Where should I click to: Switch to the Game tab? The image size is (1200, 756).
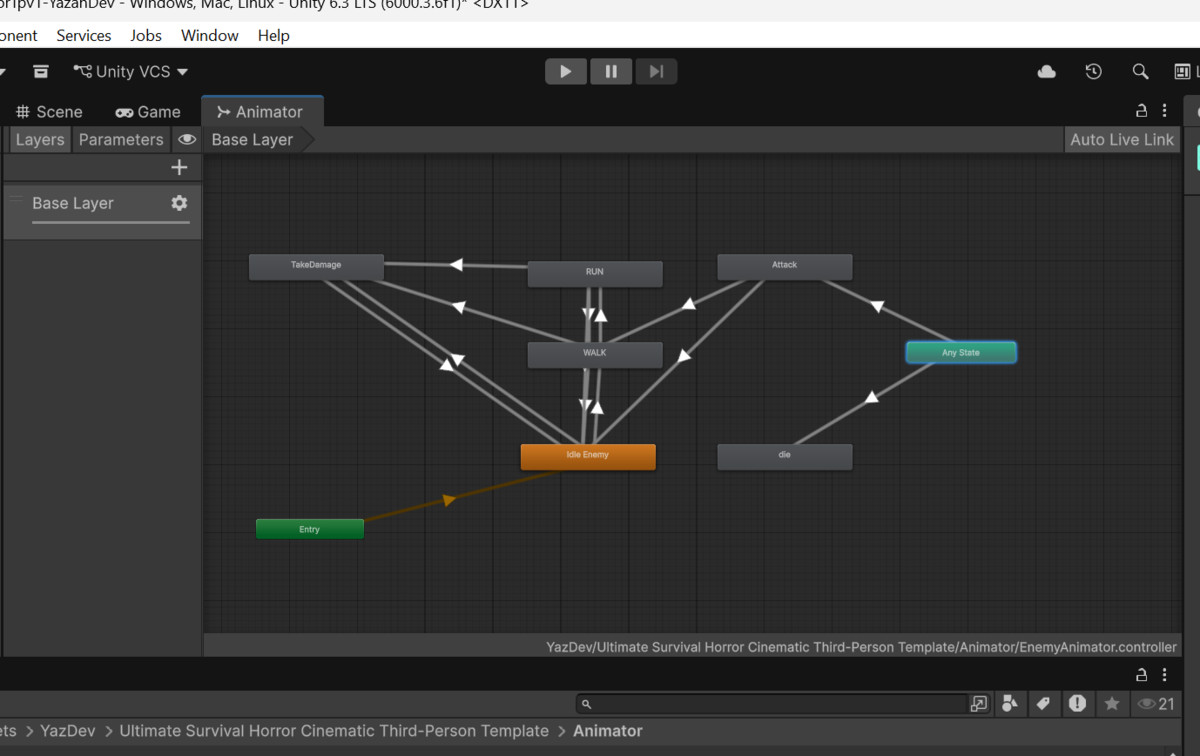[x=148, y=112]
